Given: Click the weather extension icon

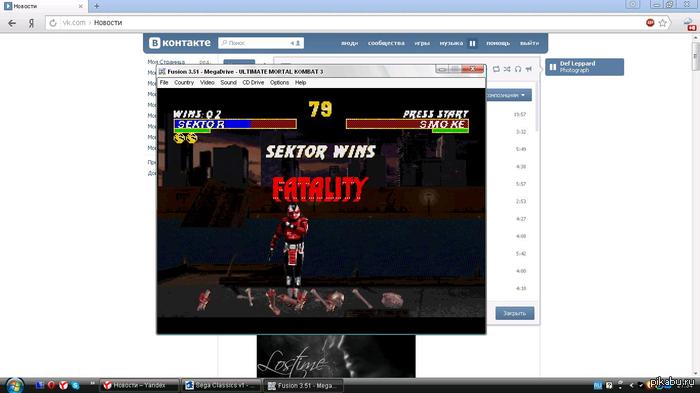Looking at the screenshot, I should tap(690, 24).
